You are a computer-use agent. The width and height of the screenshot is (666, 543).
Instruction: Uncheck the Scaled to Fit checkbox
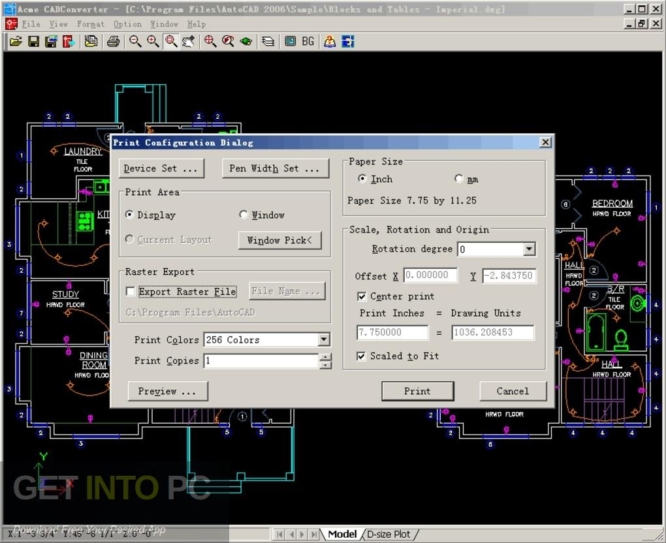pyautogui.click(x=361, y=356)
